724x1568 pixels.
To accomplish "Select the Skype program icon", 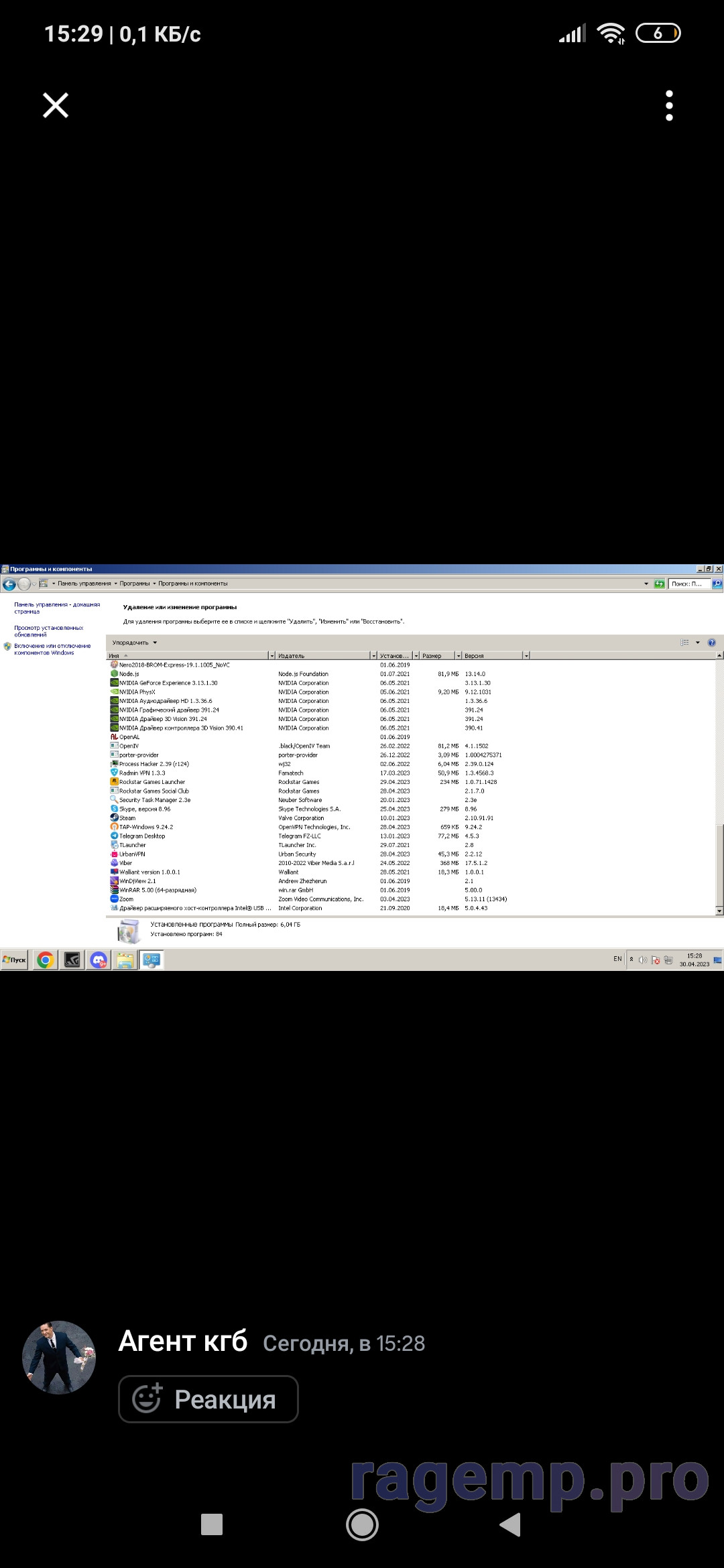I will (114, 809).
